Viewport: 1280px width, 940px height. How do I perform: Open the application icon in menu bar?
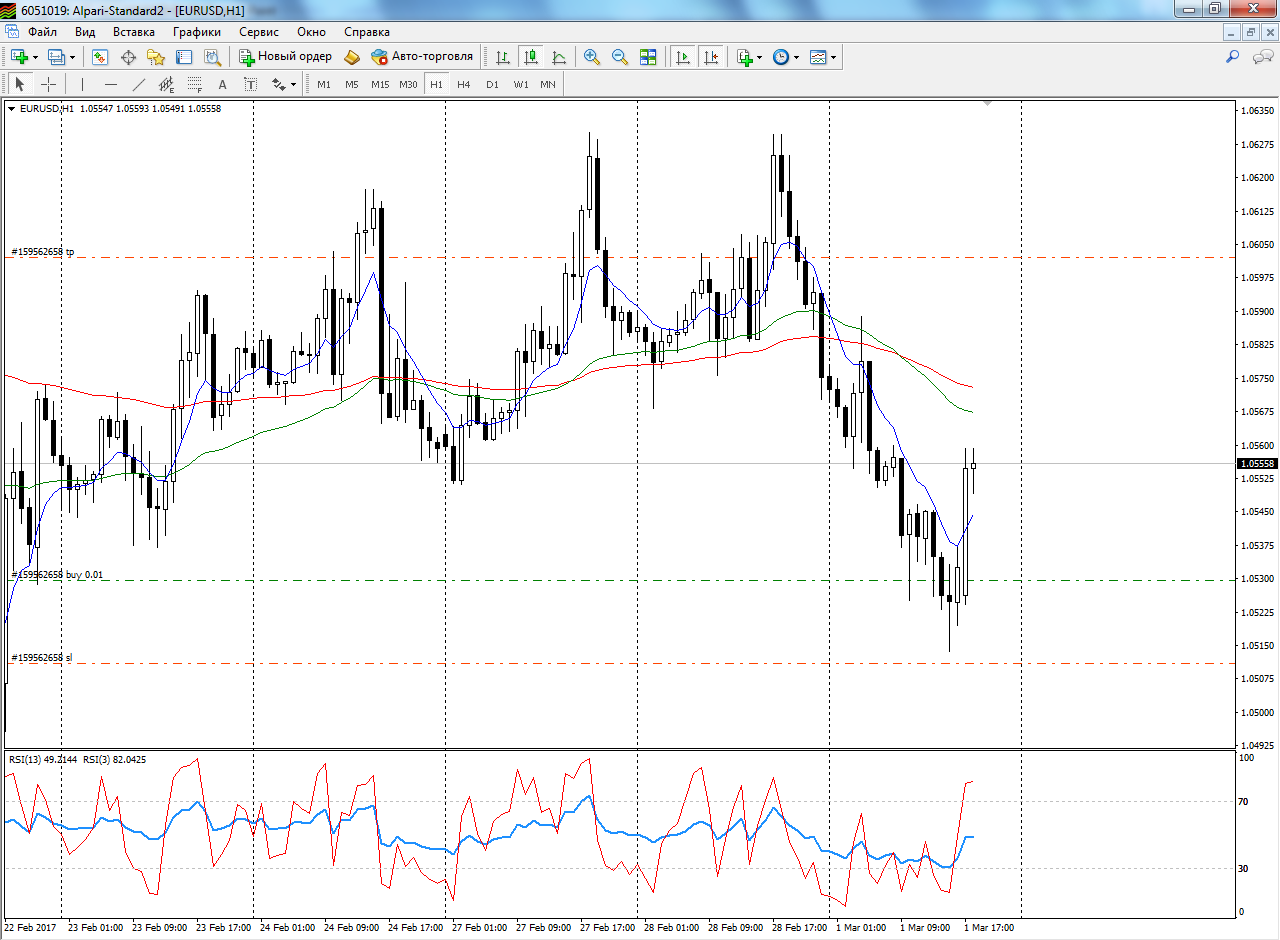(11, 31)
